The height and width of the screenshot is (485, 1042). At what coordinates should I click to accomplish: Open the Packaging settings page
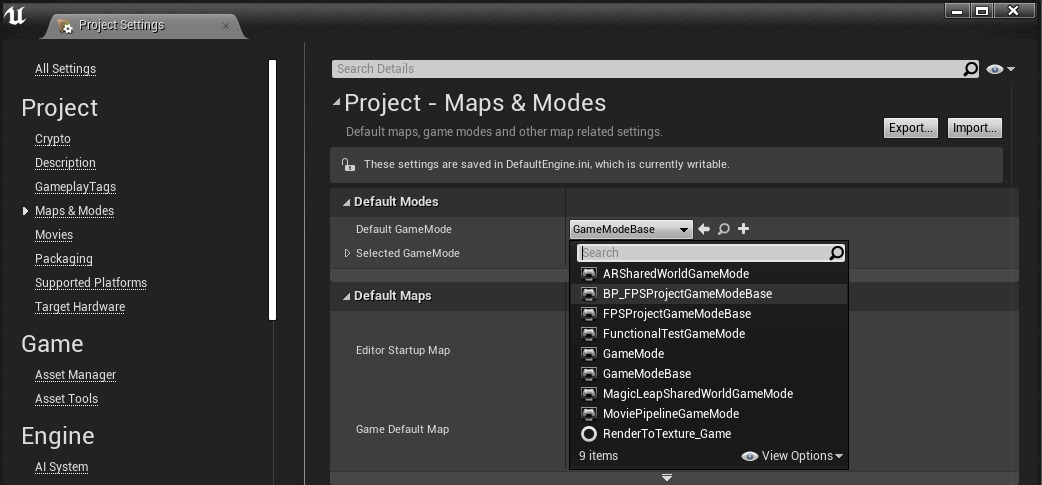pyautogui.click(x=64, y=258)
